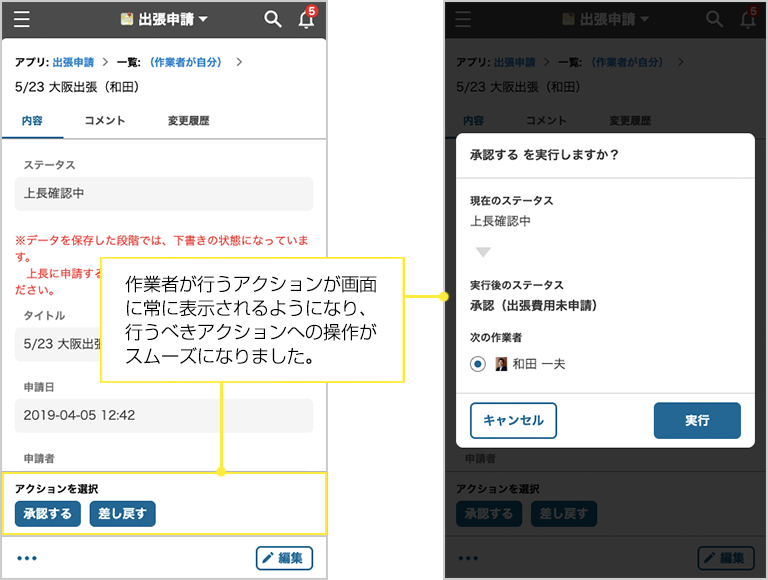
Task: Open three-dots more menu in left screen
Action: click(x=27, y=558)
